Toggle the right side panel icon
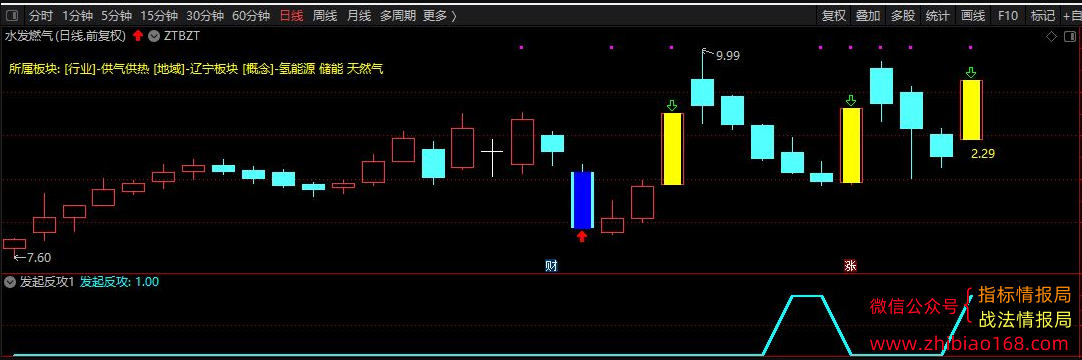1082x360 pixels. tap(1070, 37)
